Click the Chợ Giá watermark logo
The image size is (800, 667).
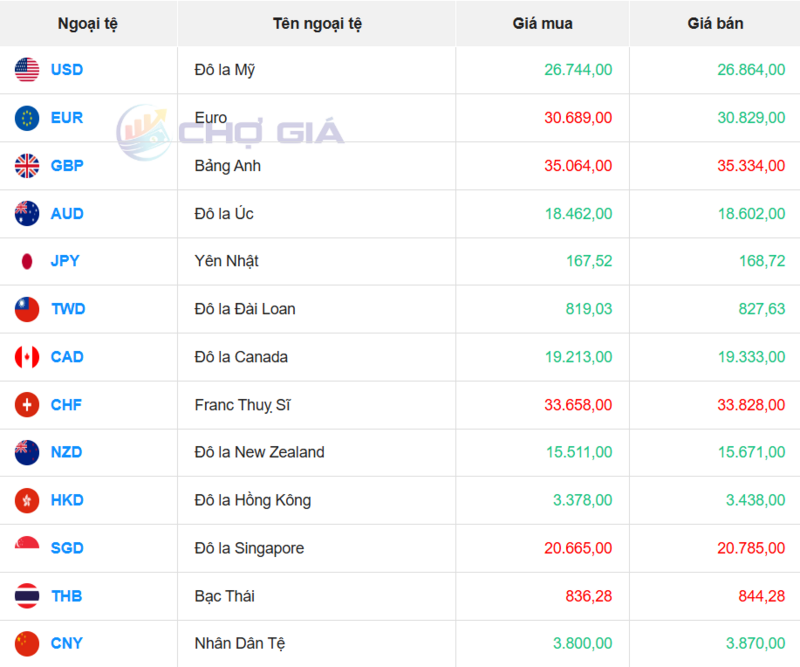click(230, 131)
